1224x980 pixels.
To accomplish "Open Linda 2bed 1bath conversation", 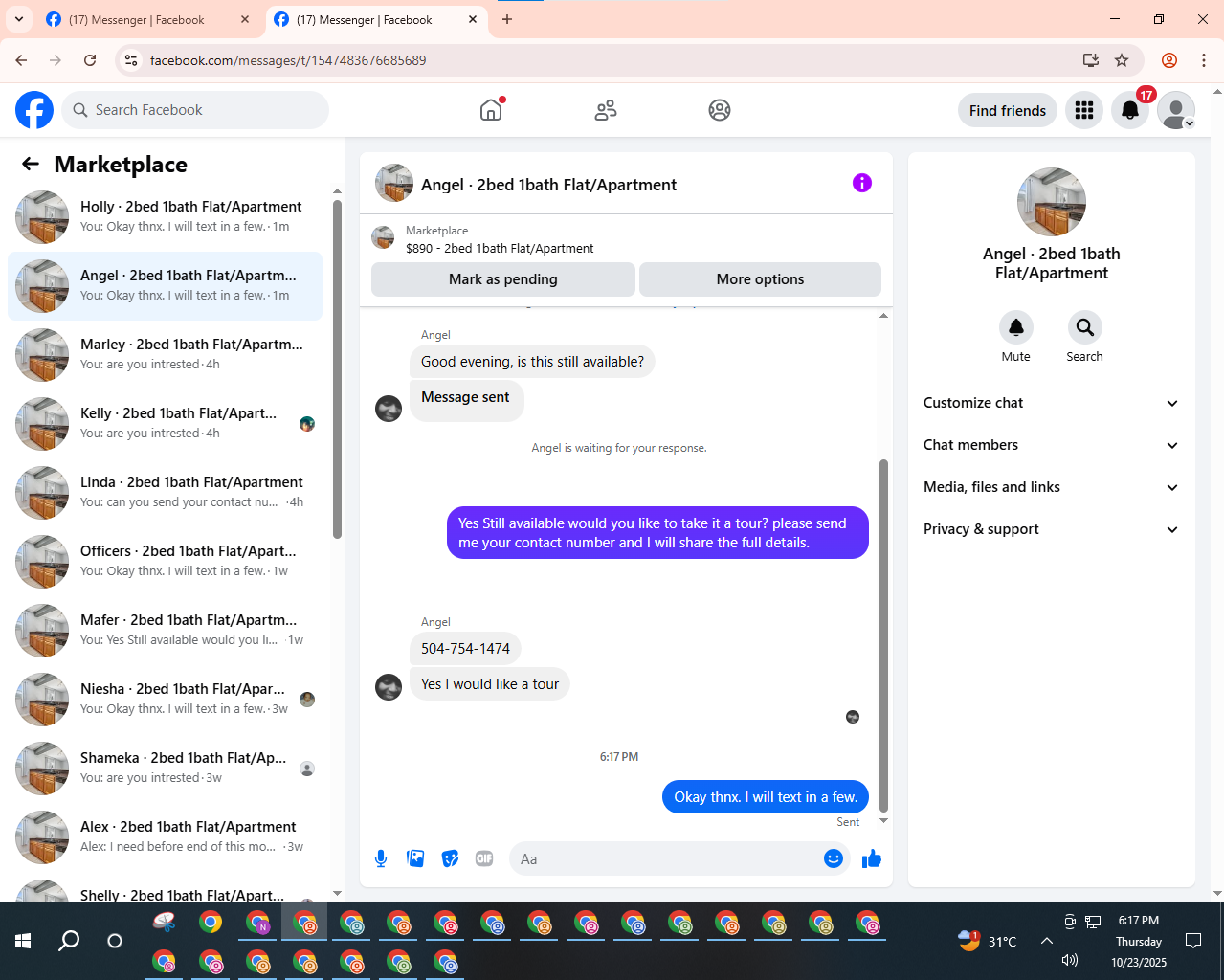I will (x=165, y=493).
